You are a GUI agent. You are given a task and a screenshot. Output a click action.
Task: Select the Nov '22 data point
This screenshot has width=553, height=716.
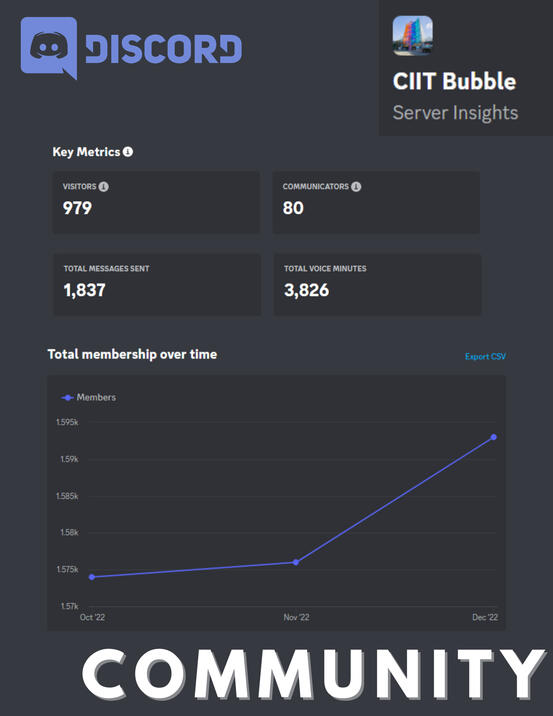tap(296, 562)
